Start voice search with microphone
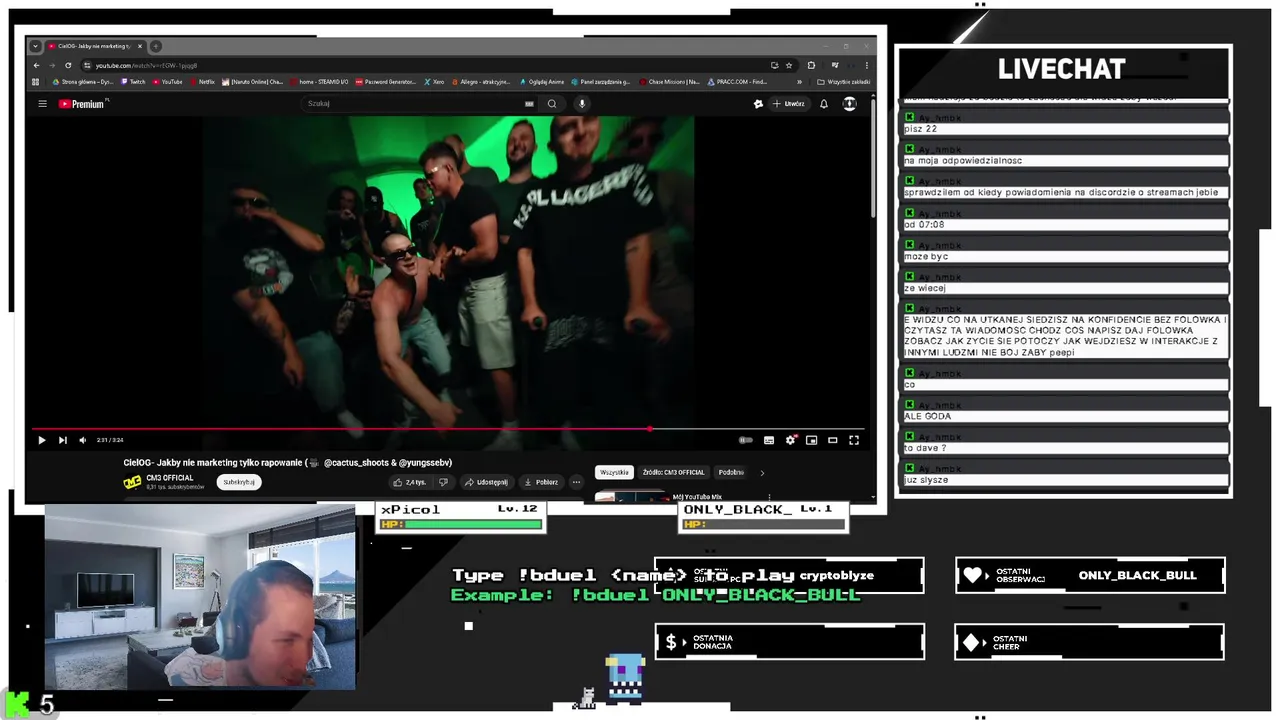 tap(581, 104)
